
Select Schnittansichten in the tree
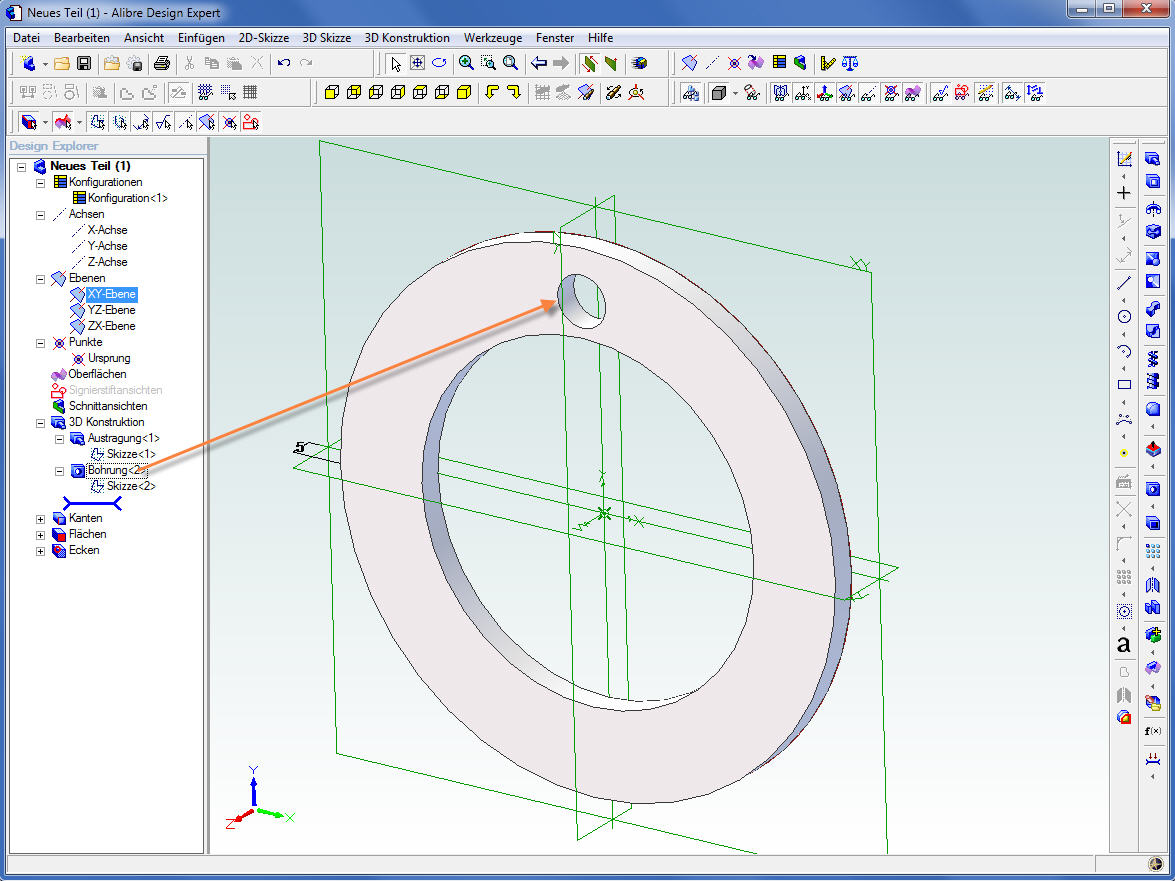(x=108, y=406)
